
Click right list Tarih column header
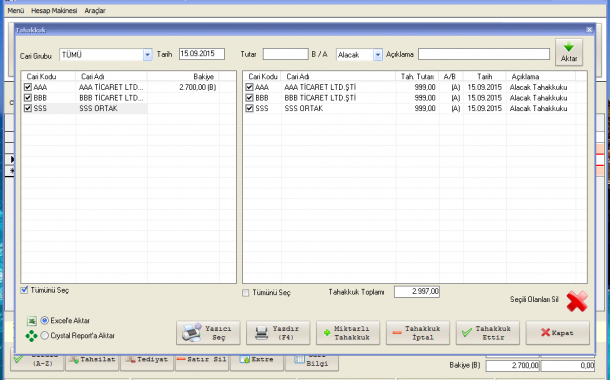485,77
